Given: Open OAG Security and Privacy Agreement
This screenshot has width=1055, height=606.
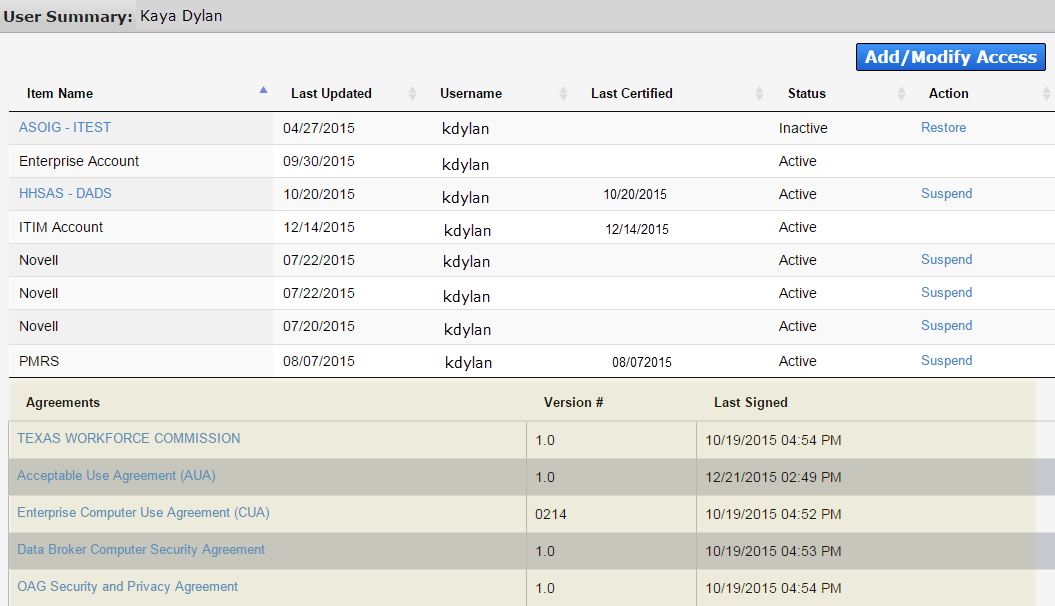Looking at the screenshot, I should [x=127, y=586].
